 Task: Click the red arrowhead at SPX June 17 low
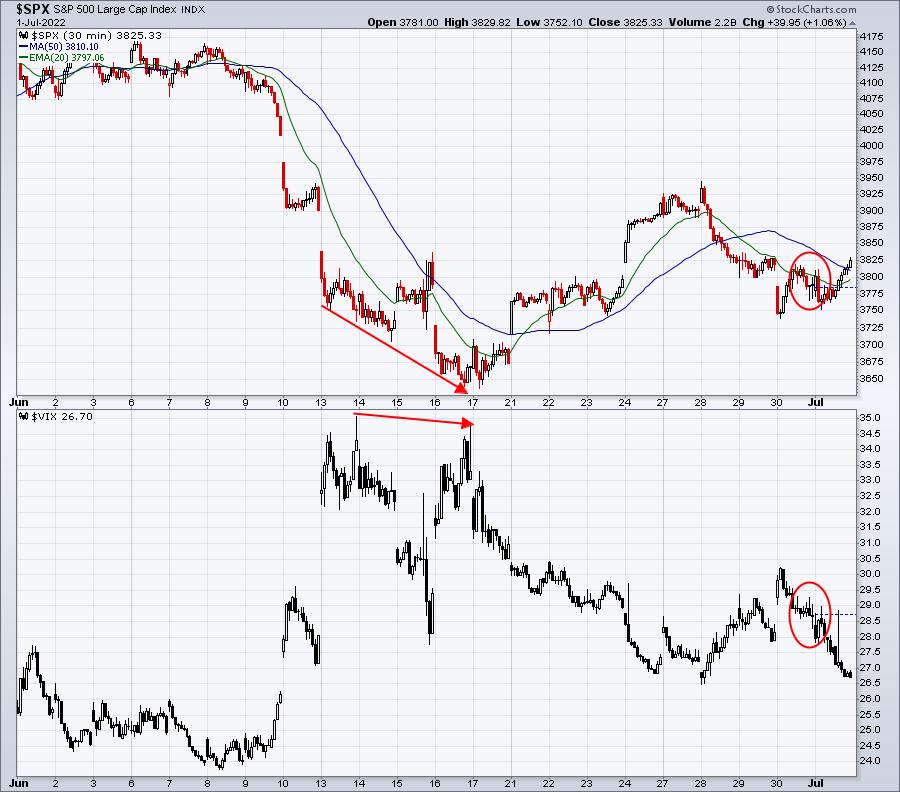[x=463, y=387]
